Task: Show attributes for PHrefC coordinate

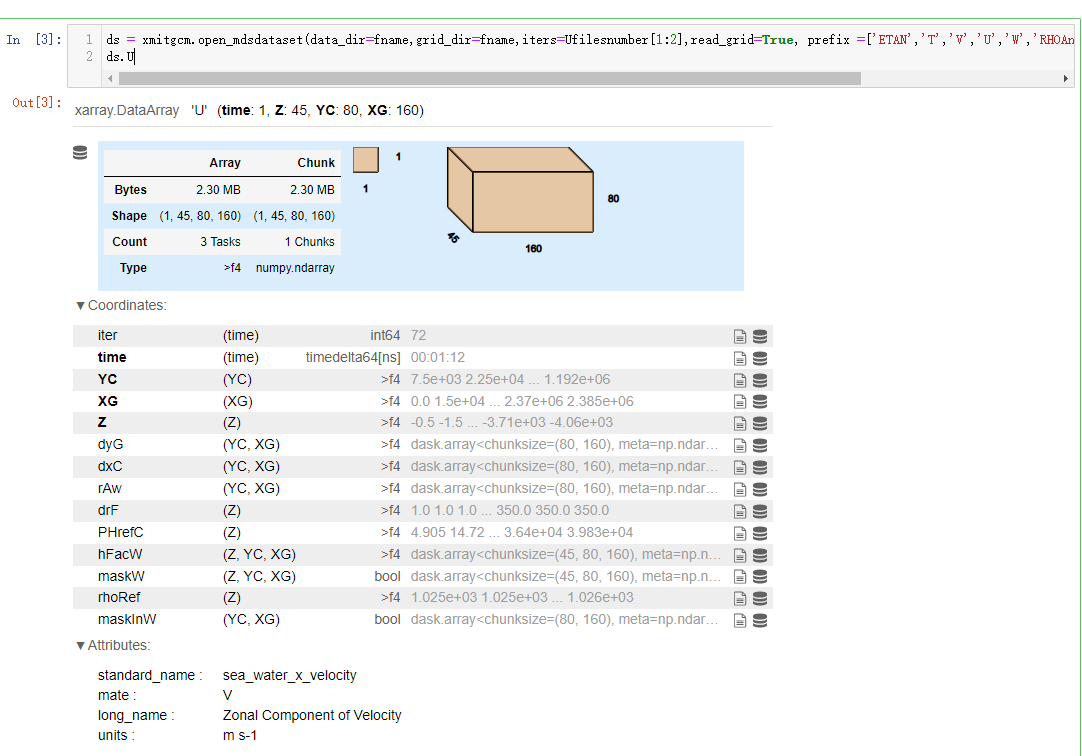Action: point(740,533)
